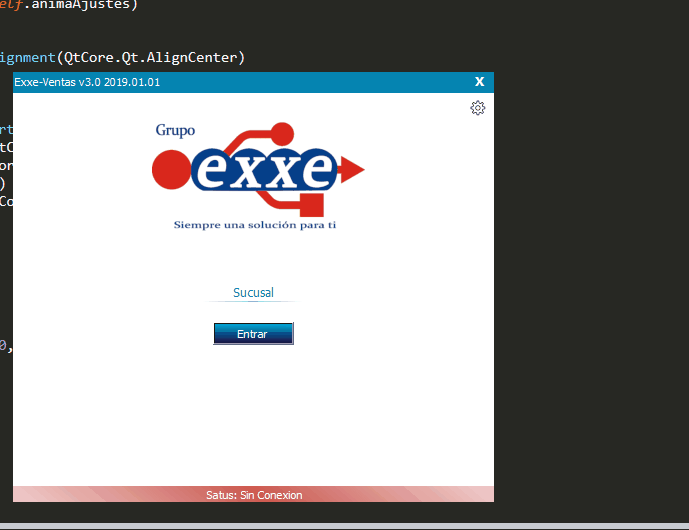Open settings via the gear icon
689x530 pixels.
[x=478, y=108]
